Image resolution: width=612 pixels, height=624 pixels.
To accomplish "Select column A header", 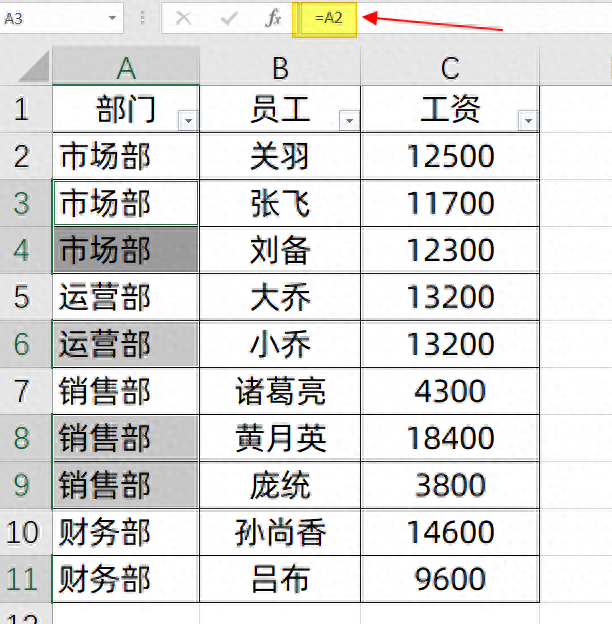I will click(x=126, y=66).
